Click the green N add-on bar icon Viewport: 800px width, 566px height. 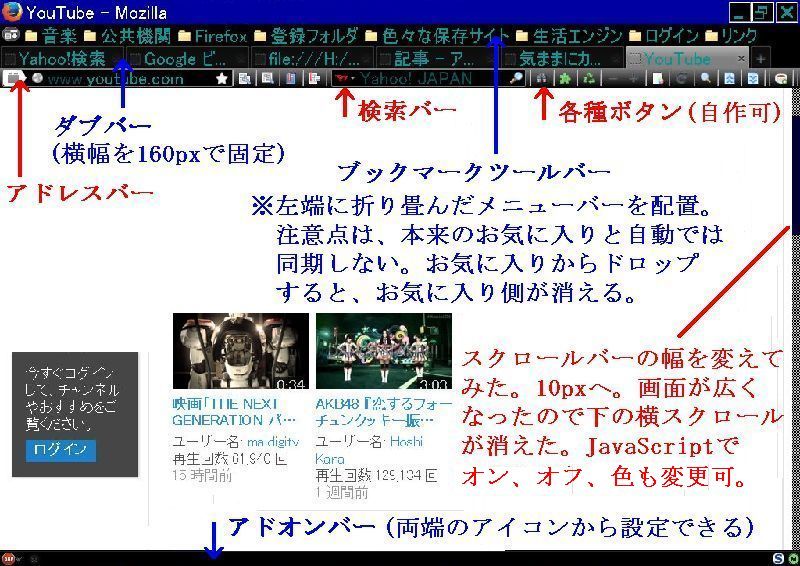pyautogui.click(x=793, y=559)
